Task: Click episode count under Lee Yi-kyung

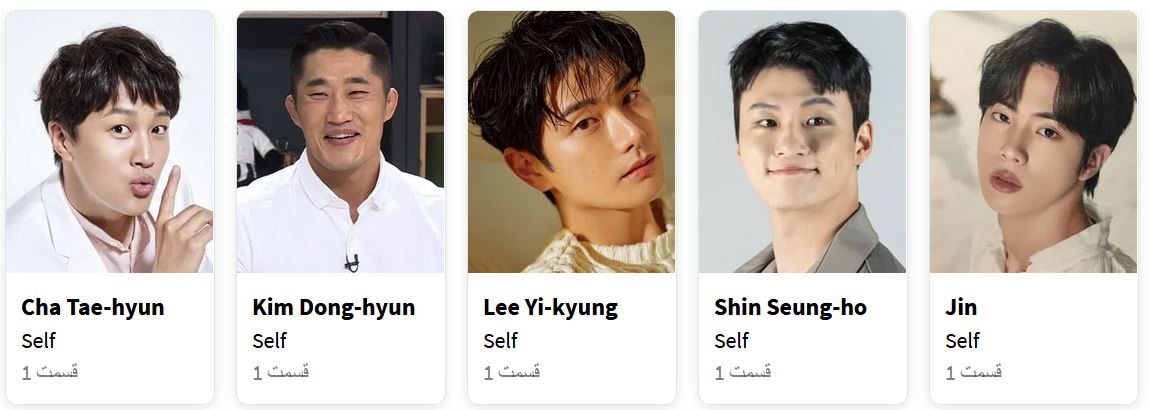Action: click(x=511, y=372)
